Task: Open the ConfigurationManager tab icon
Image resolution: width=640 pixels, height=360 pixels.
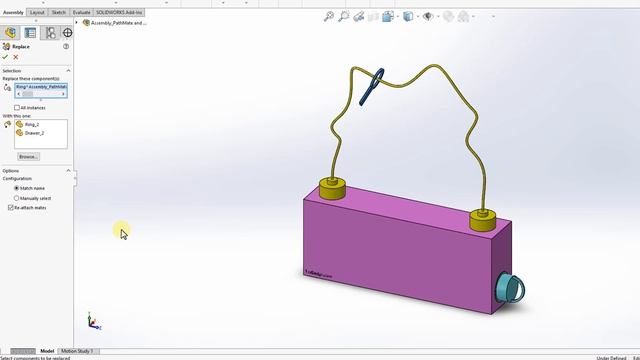Action: (50, 33)
